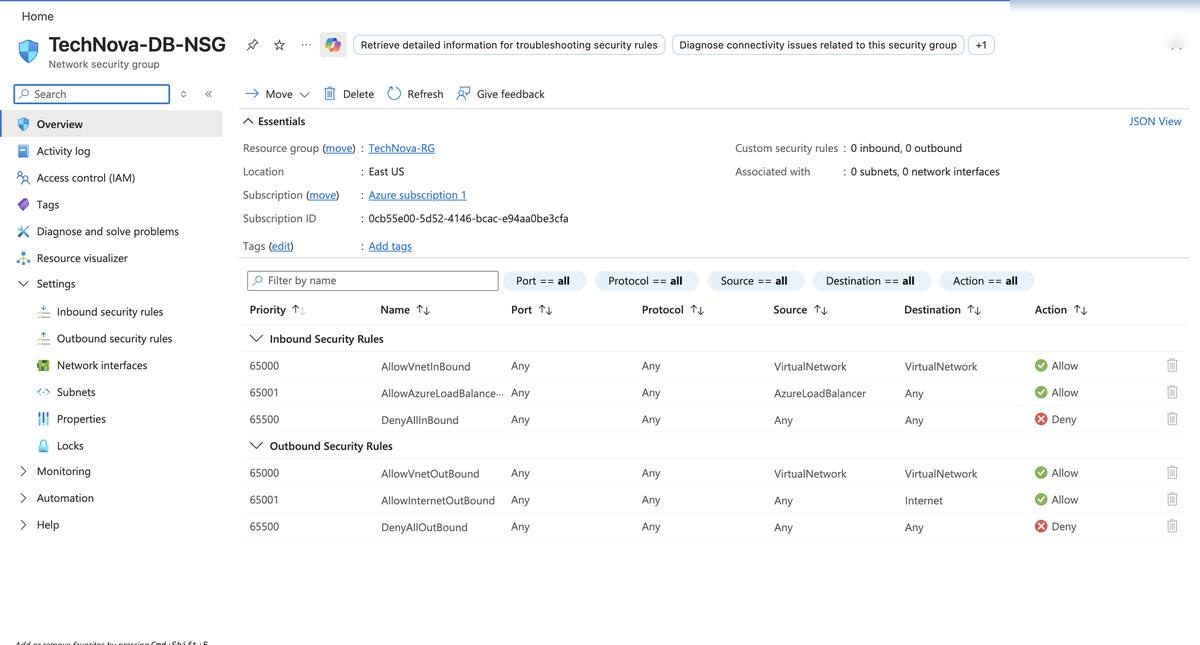Viewport: 1200px width, 645px height.
Task: Delete the AllowInternetOutBound rule via trash icon
Action: coord(1172,500)
